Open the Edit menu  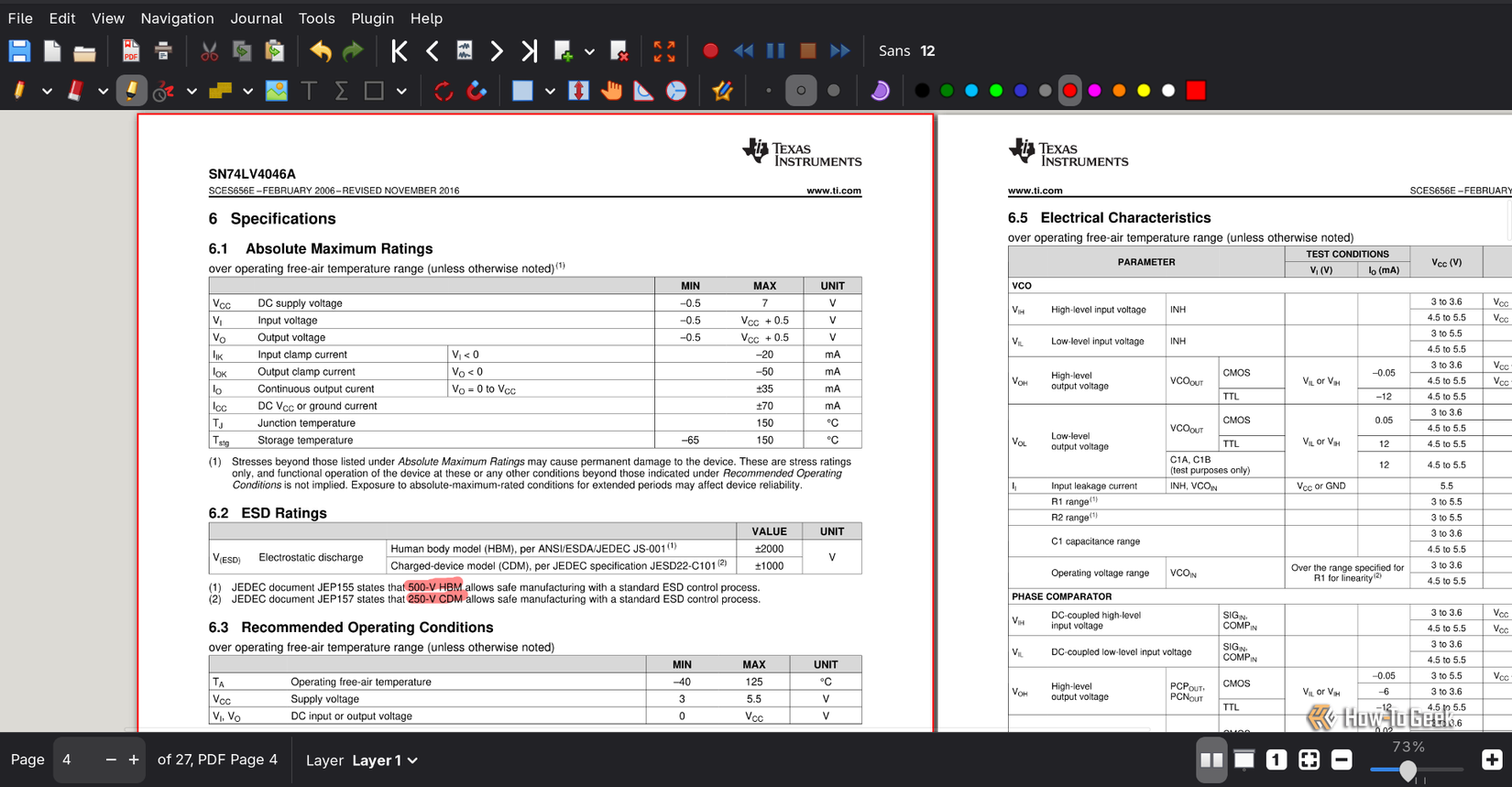[62, 18]
